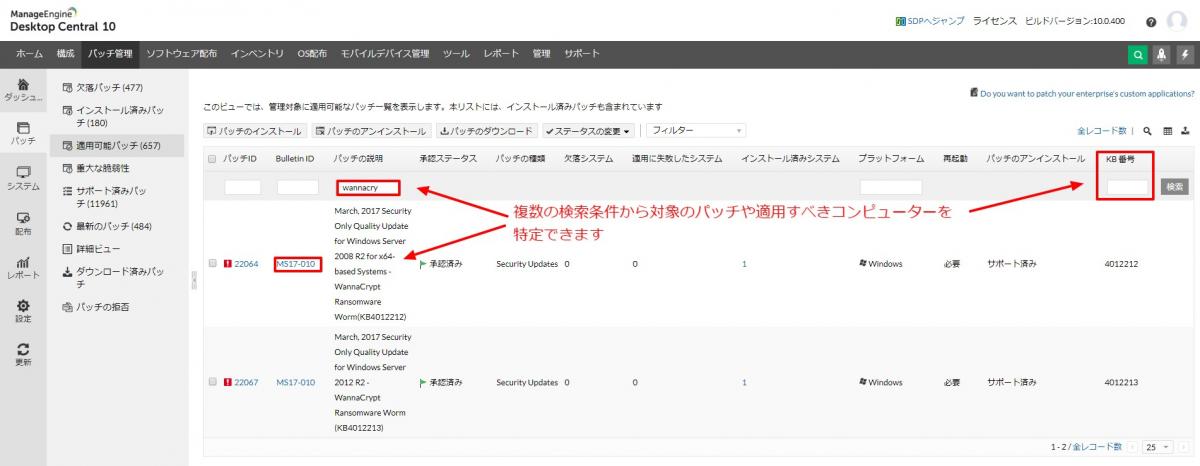The height and width of the screenshot is (466, 1200).
Task: Expand the ステータスの変更 dropdown
Action: (588, 131)
